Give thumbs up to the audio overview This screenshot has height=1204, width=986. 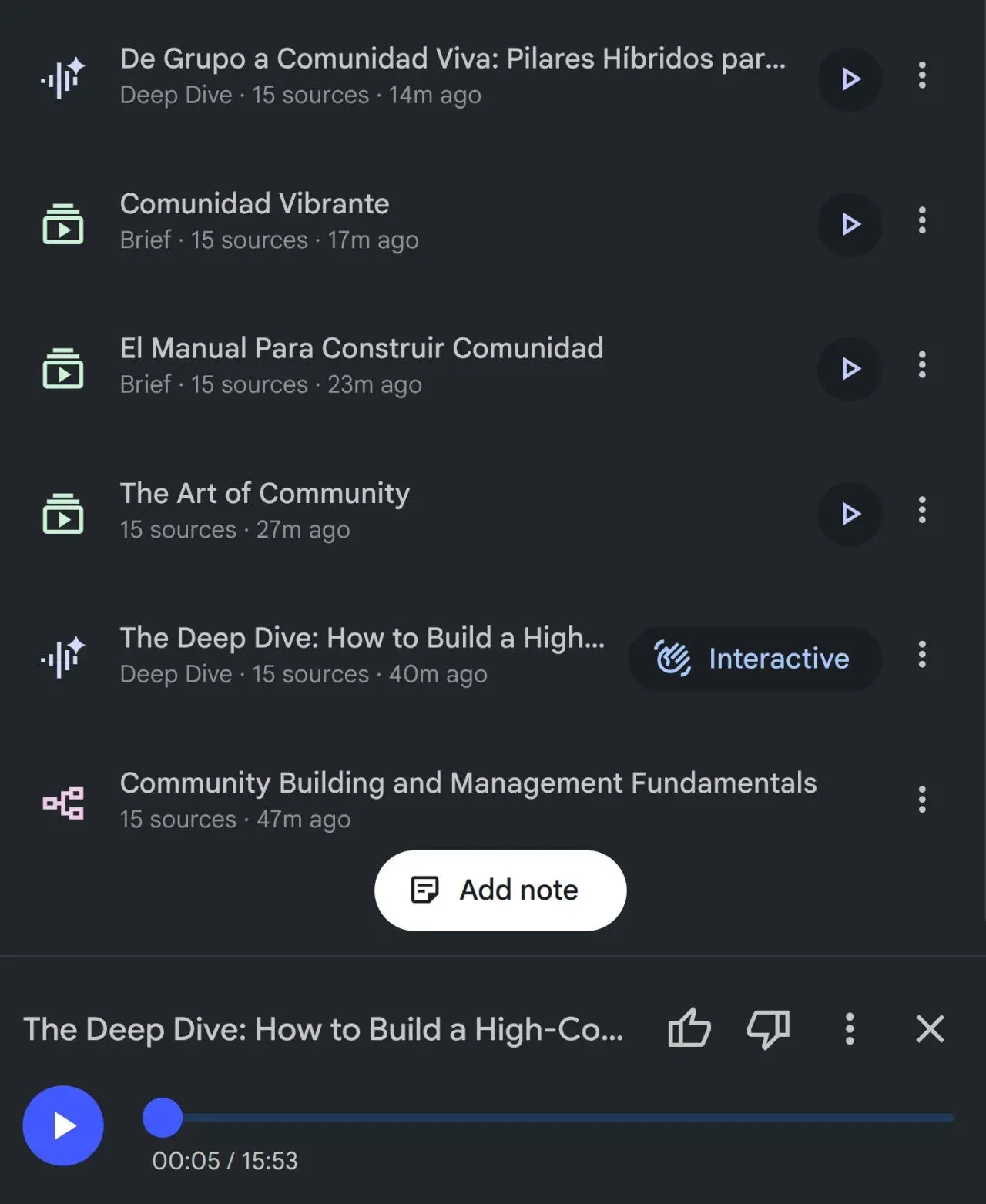(689, 1028)
